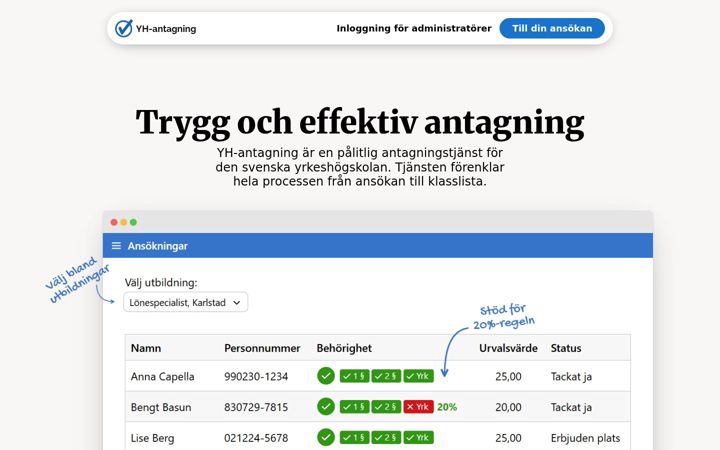Viewport: 720px width, 450px height.
Task: Click the Ansökningar header title
Action: 158,246
